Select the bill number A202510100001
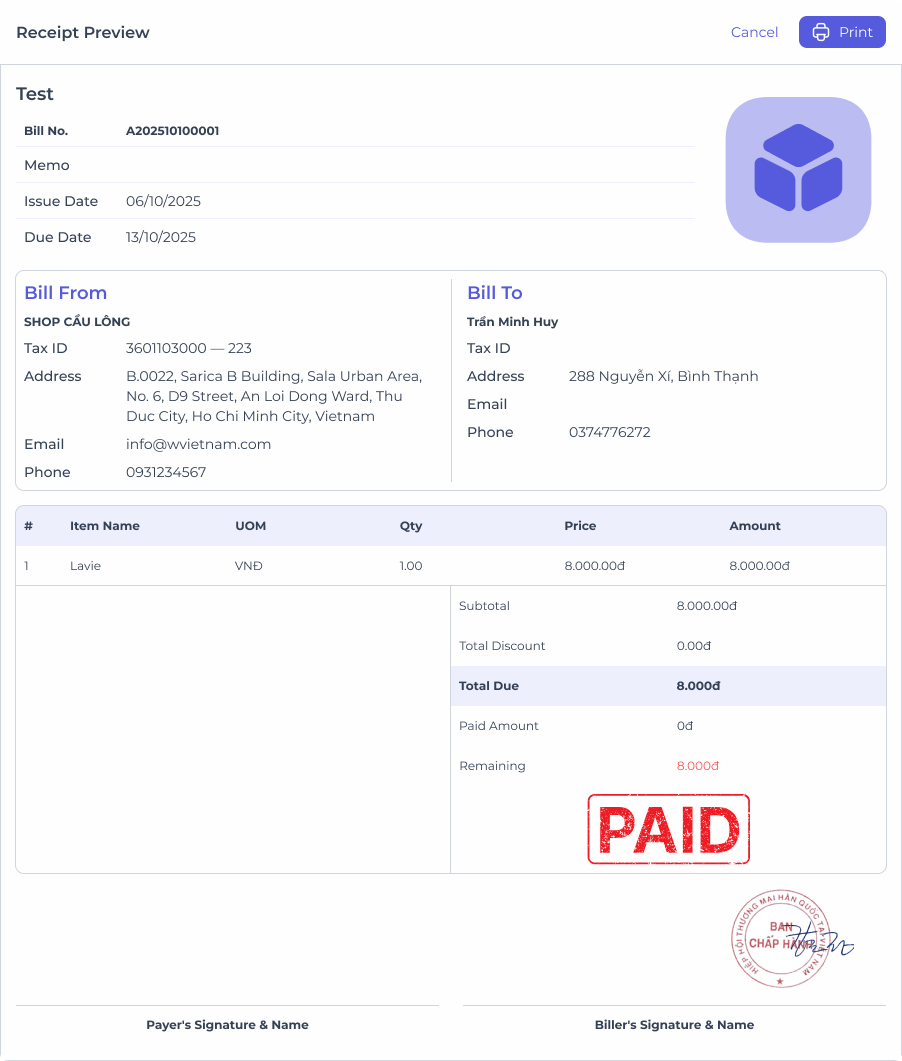Image resolution: width=902 pixels, height=1061 pixels. tap(173, 131)
